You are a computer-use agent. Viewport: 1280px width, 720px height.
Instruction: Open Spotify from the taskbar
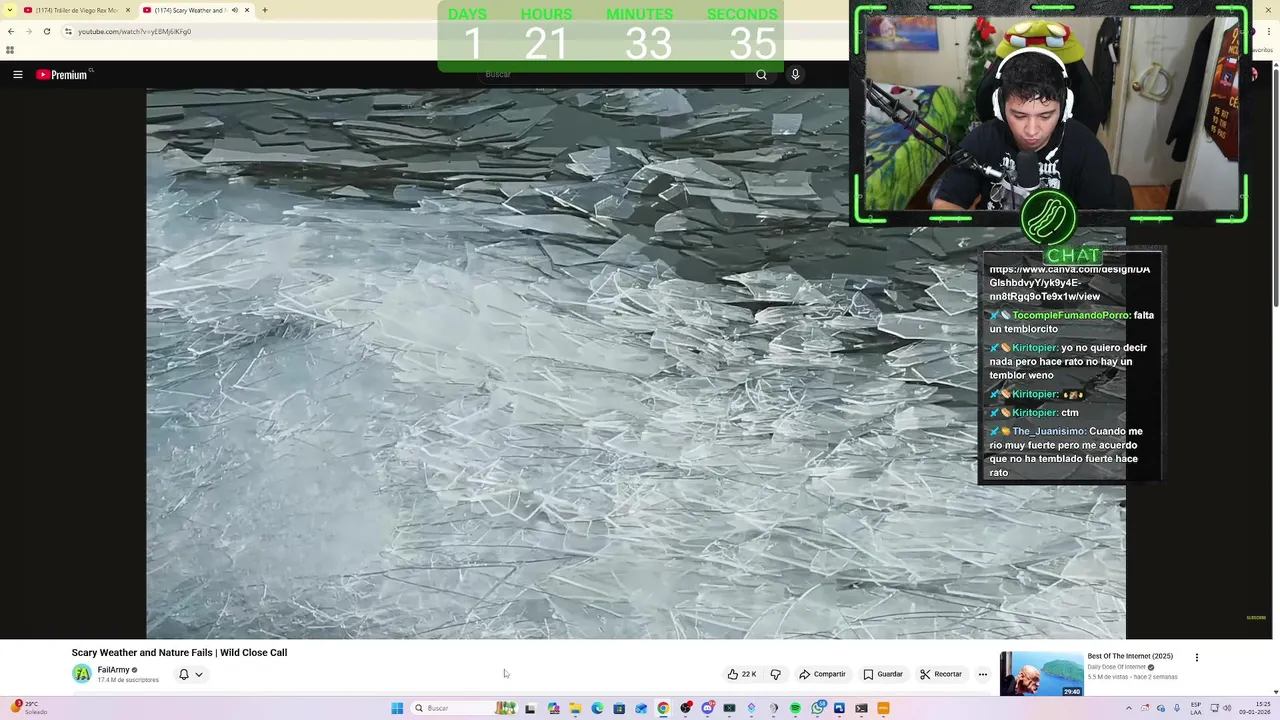[795, 708]
